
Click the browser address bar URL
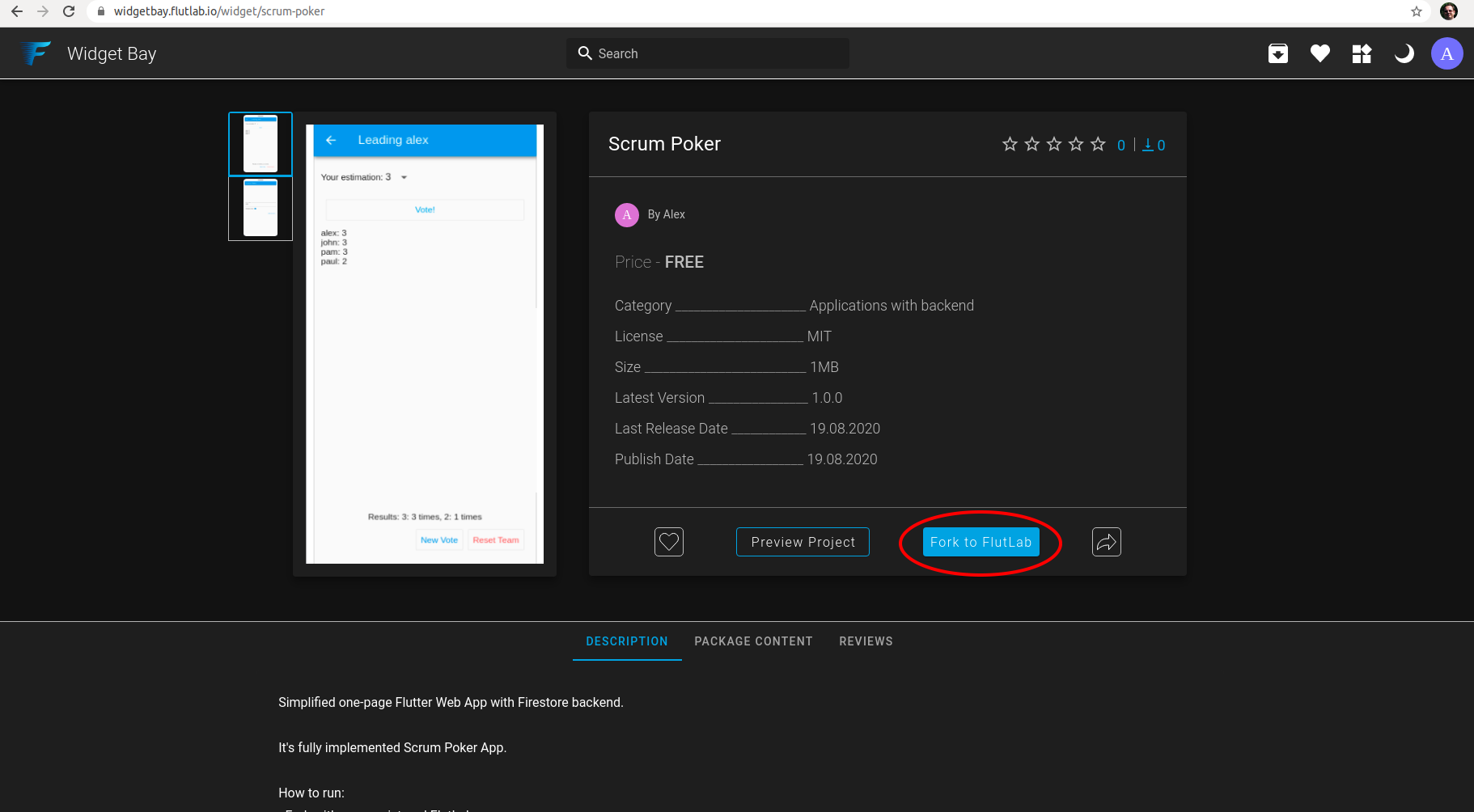tap(219, 11)
